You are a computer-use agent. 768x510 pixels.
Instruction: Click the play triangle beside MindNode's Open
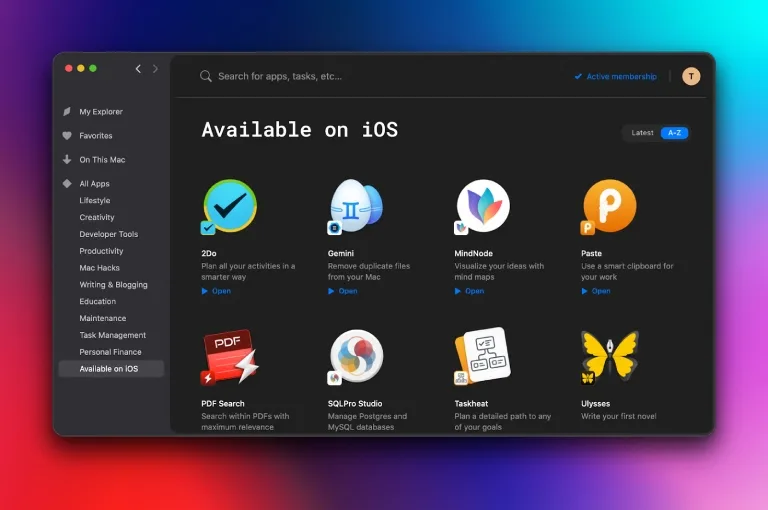[x=457, y=291]
